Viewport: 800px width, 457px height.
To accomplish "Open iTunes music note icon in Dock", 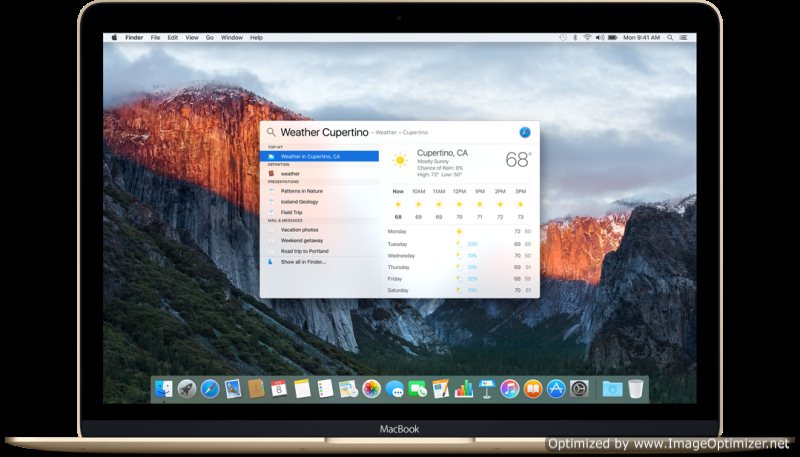I will point(510,389).
